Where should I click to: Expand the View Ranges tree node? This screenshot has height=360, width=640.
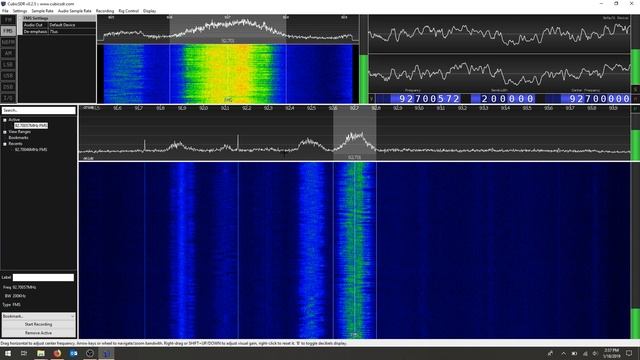point(5,132)
